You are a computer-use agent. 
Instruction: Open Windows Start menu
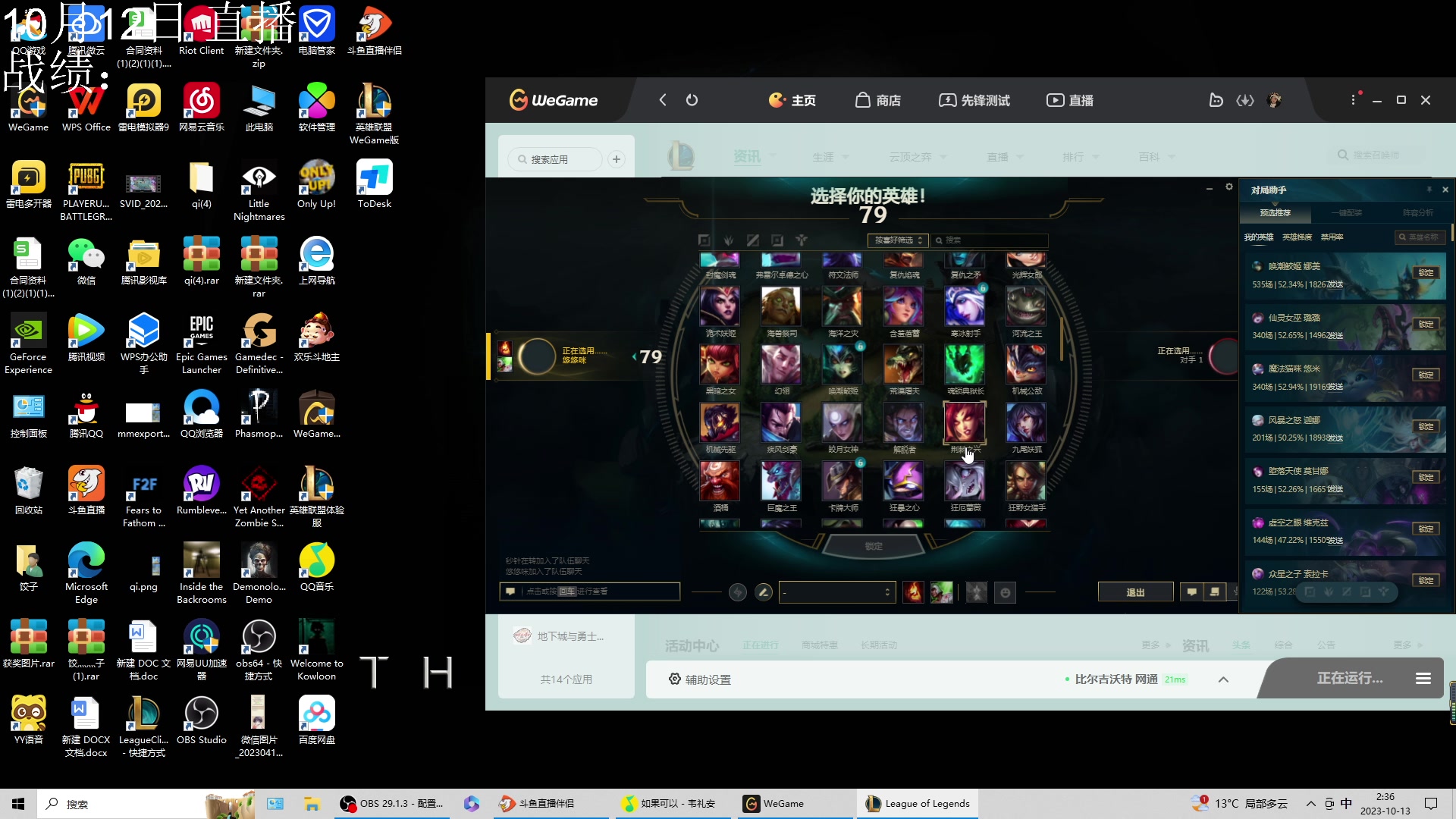pos(18,804)
